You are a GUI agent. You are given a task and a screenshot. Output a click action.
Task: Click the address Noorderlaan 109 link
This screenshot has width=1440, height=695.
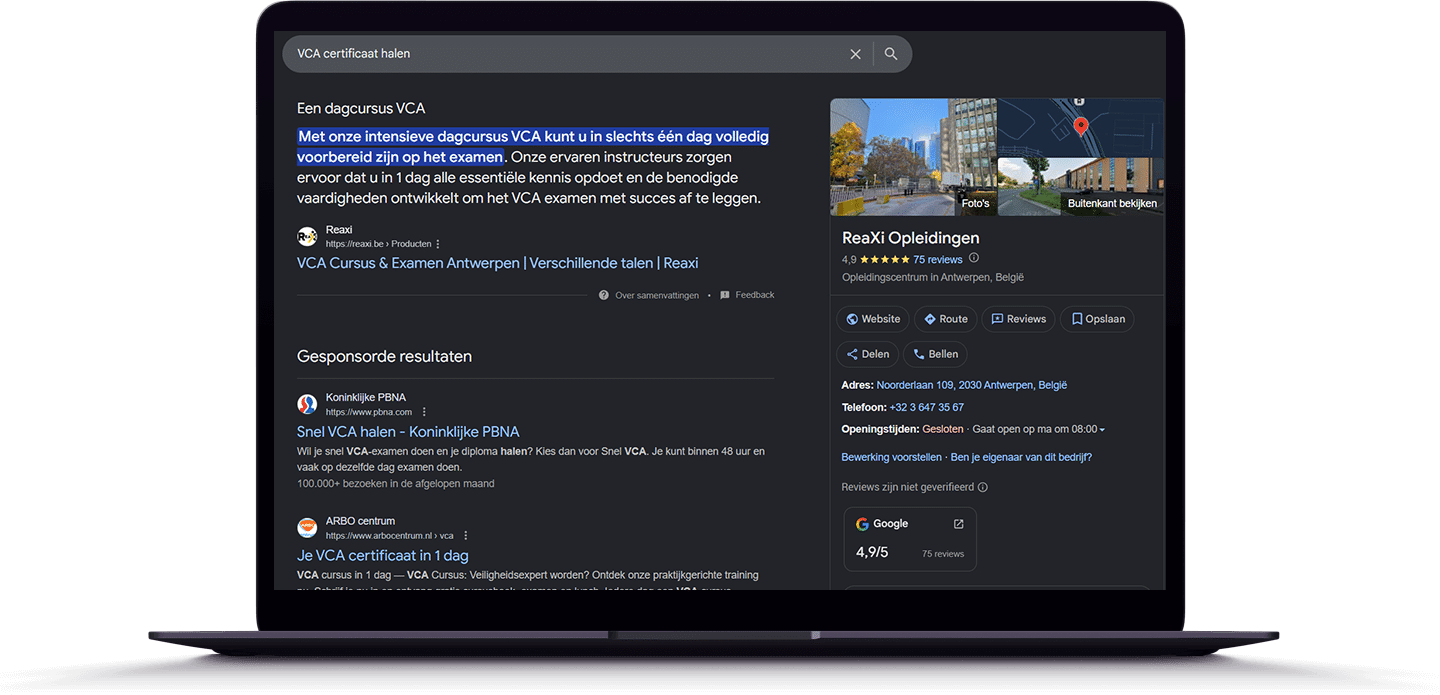tap(972, 385)
